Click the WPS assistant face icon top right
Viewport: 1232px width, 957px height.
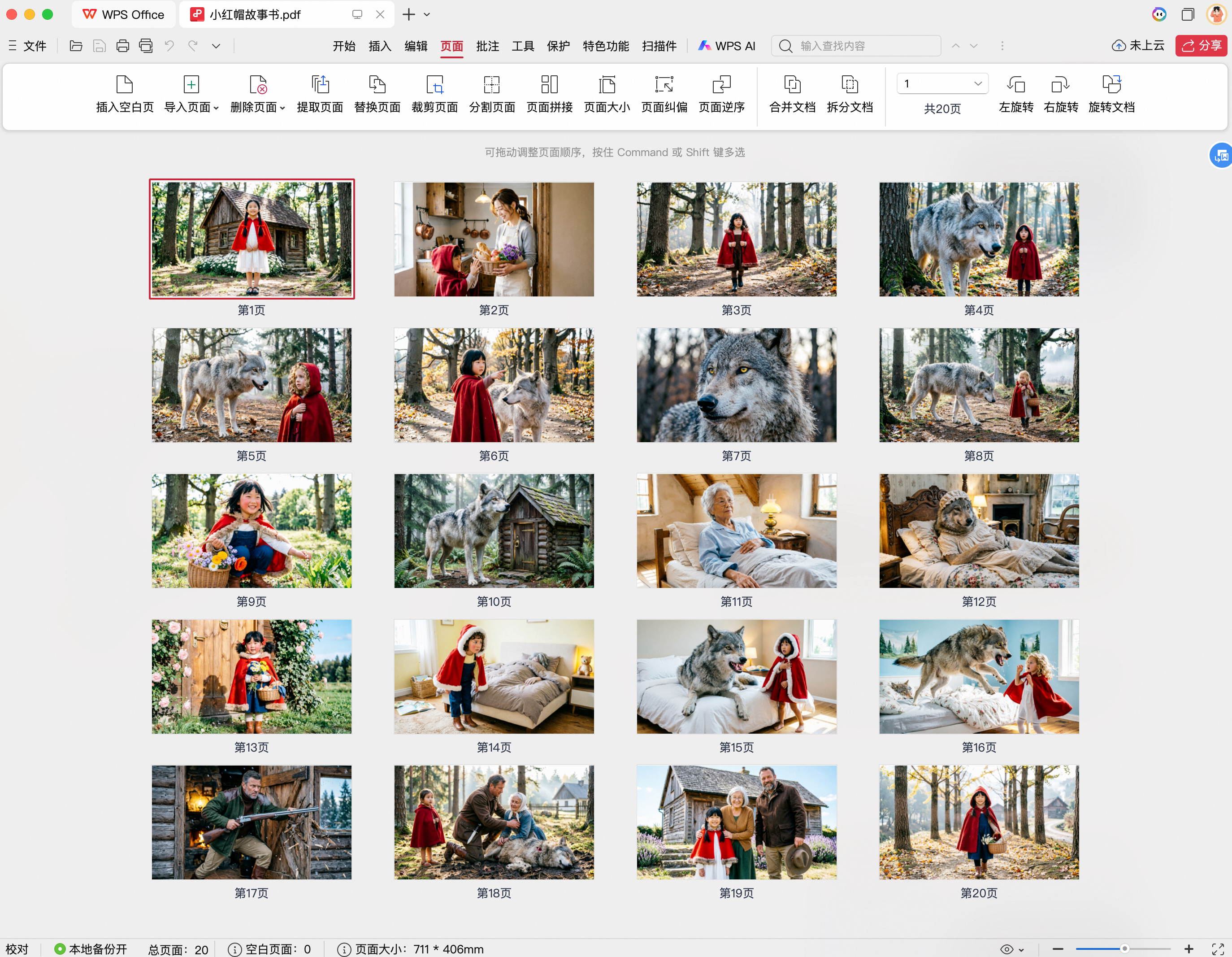(x=1158, y=14)
